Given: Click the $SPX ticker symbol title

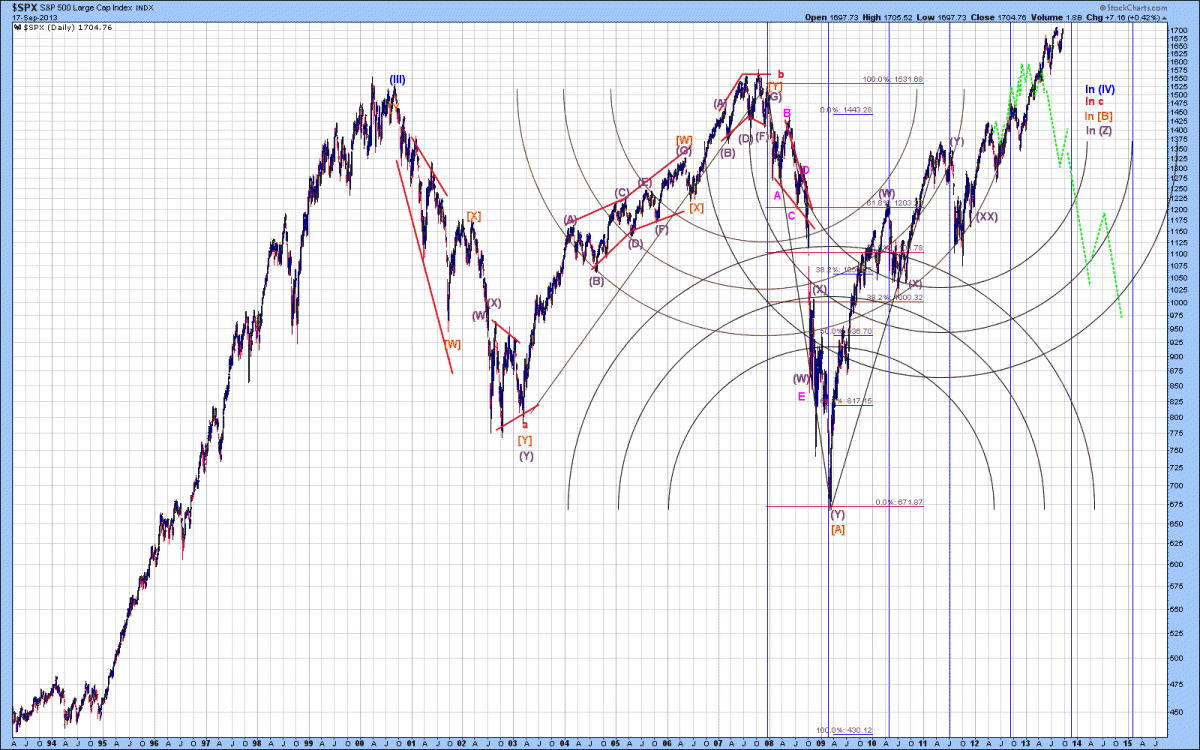Looking at the screenshot, I should tap(25, 7).
